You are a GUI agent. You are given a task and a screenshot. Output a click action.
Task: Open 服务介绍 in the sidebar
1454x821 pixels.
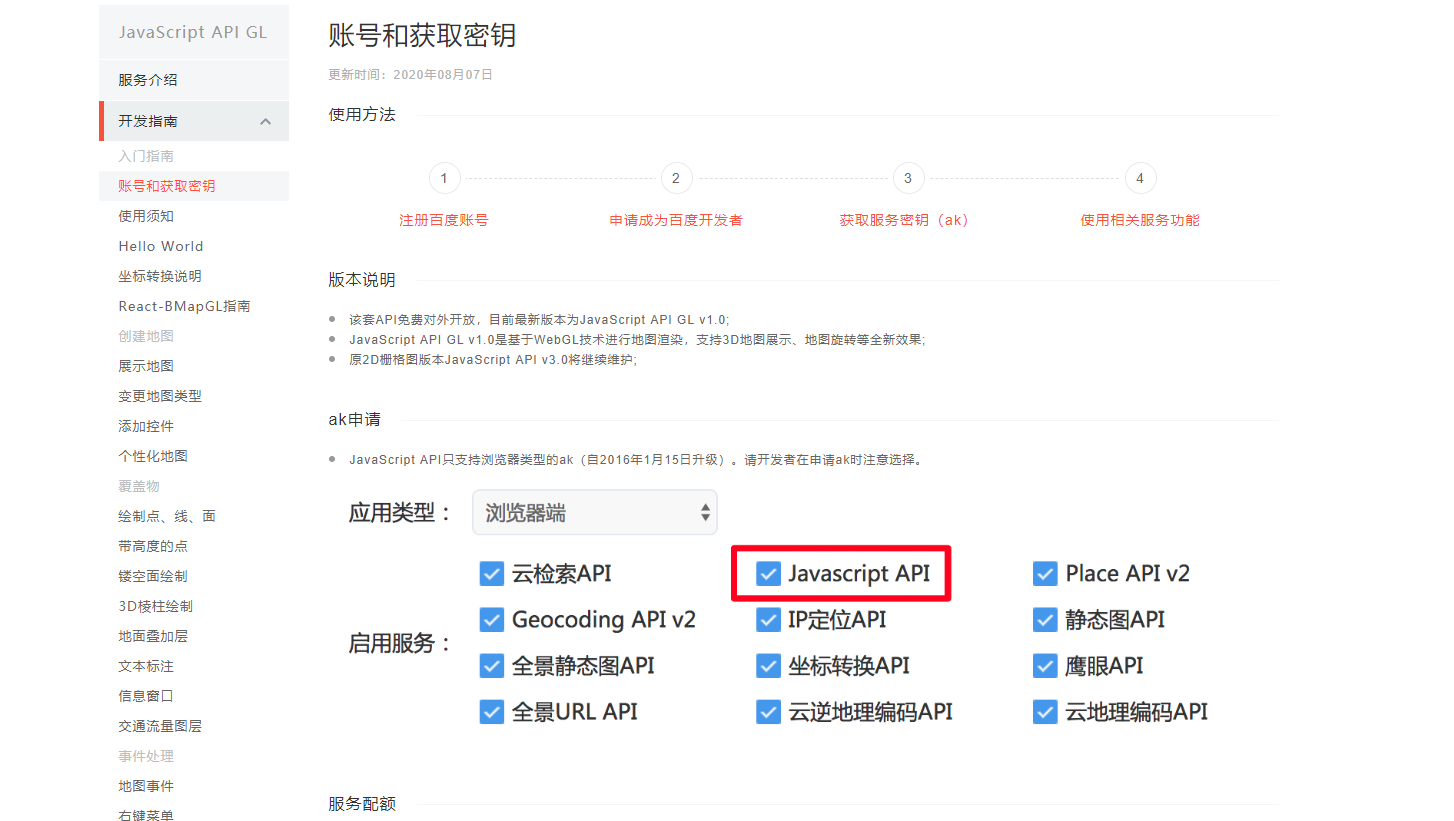pos(194,80)
